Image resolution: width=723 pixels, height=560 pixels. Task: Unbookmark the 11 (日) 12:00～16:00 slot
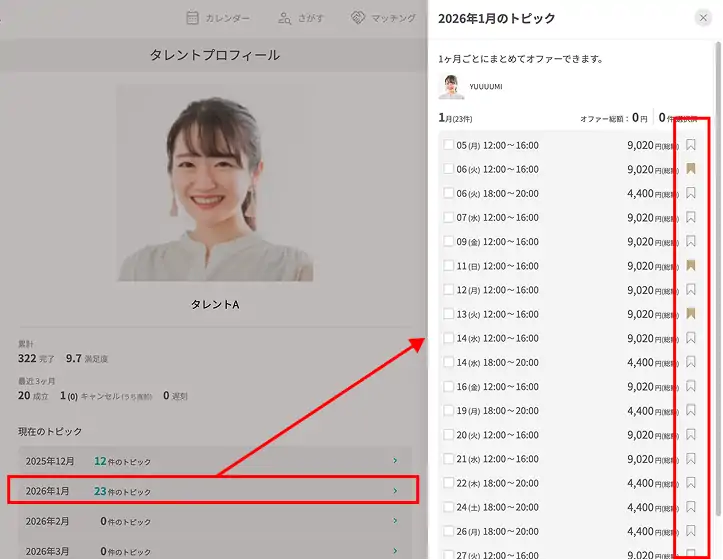(x=691, y=266)
